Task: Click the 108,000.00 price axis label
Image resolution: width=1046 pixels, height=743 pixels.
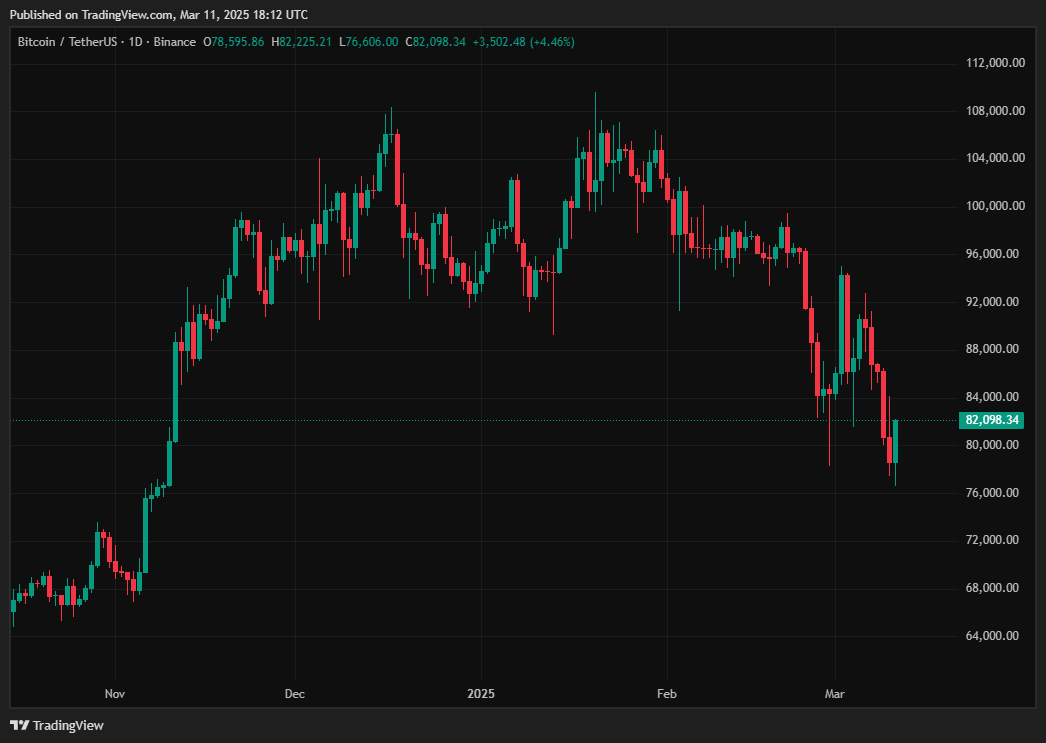Action: coord(995,111)
